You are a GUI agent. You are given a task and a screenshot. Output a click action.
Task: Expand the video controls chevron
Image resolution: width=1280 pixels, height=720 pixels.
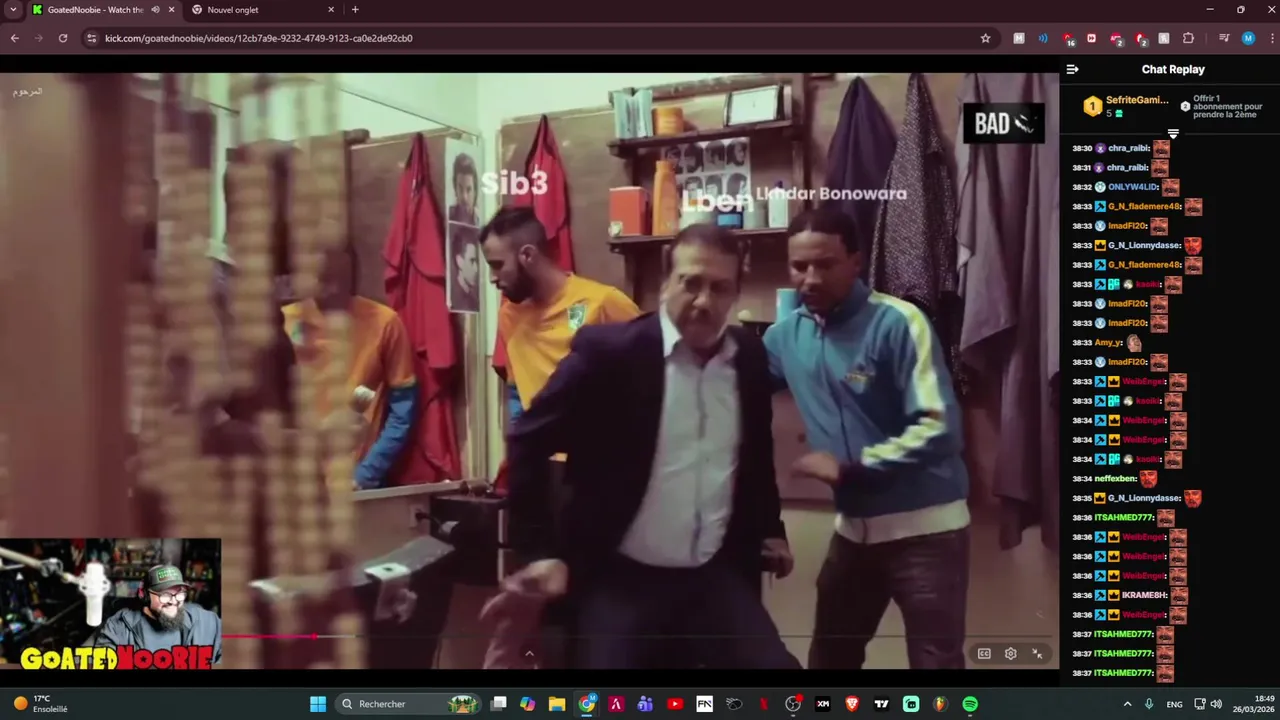tap(529, 653)
